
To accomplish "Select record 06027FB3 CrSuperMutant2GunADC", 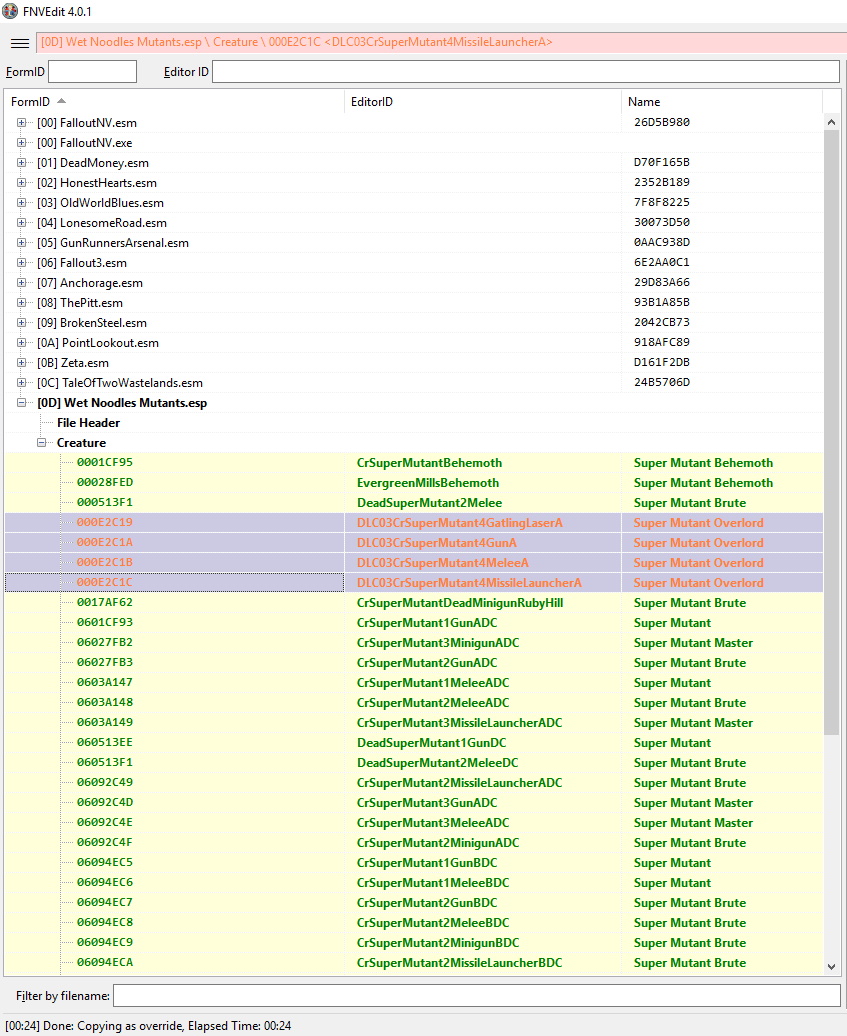I will [414, 663].
